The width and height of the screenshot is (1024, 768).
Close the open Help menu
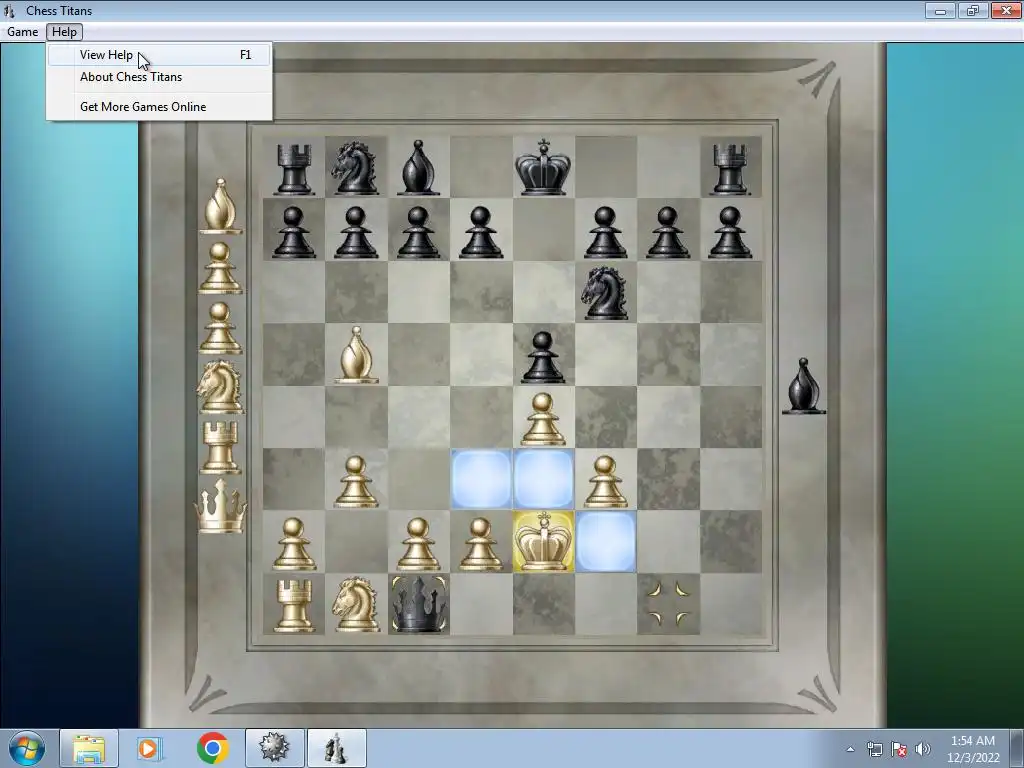pyautogui.click(x=64, y=32)
